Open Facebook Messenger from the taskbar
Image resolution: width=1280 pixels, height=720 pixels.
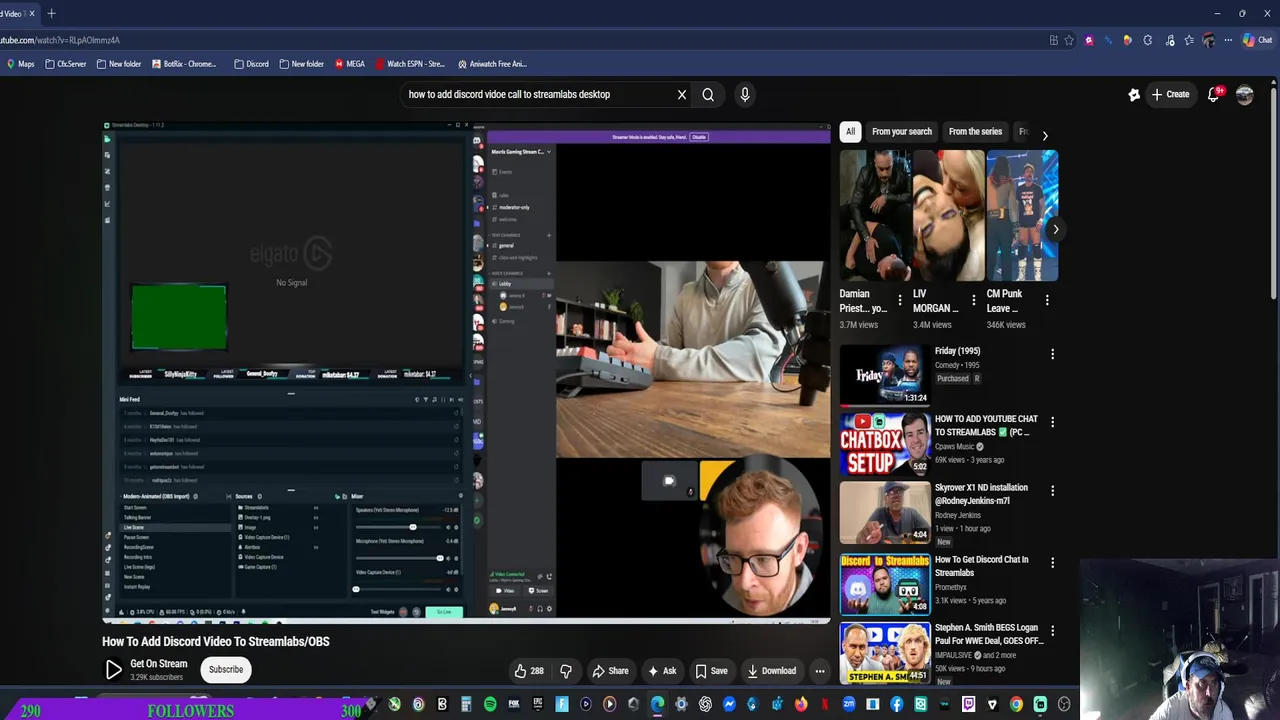[729, 705]
